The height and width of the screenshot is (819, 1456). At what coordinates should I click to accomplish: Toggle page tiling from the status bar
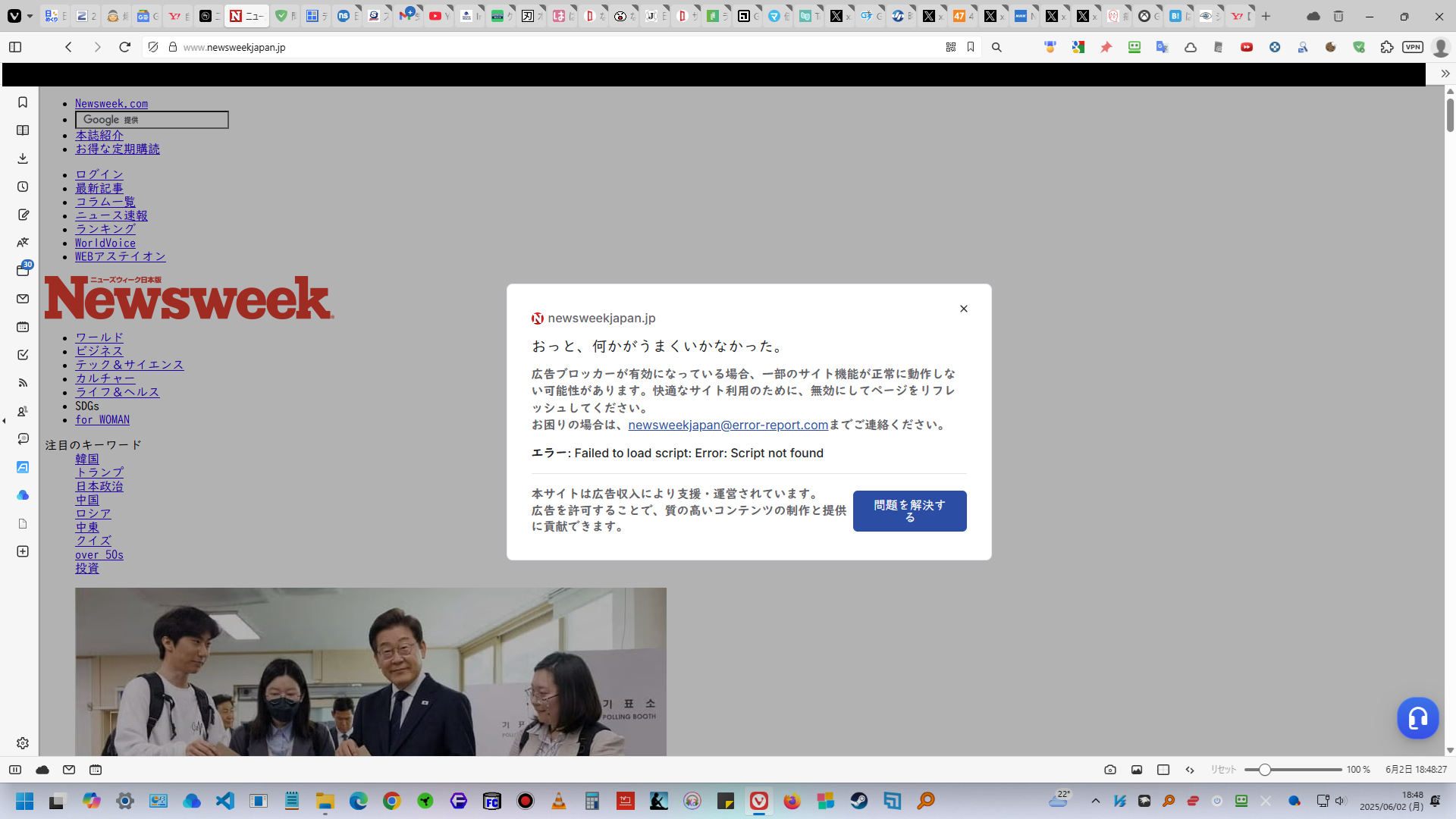(x=1163, y=769)
